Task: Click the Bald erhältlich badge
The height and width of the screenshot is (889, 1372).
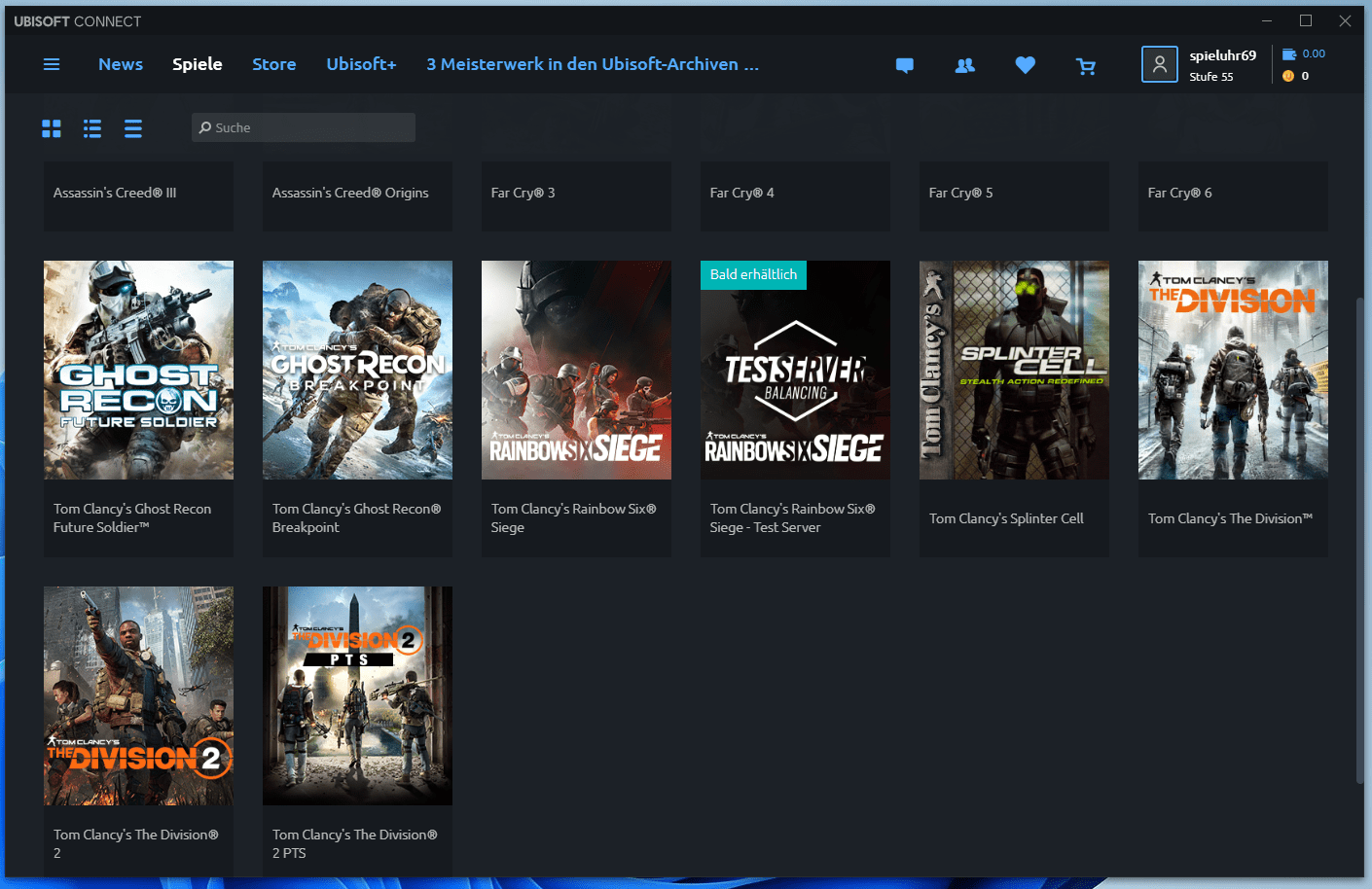Action: pyautogui.click(x=753, y=274)
